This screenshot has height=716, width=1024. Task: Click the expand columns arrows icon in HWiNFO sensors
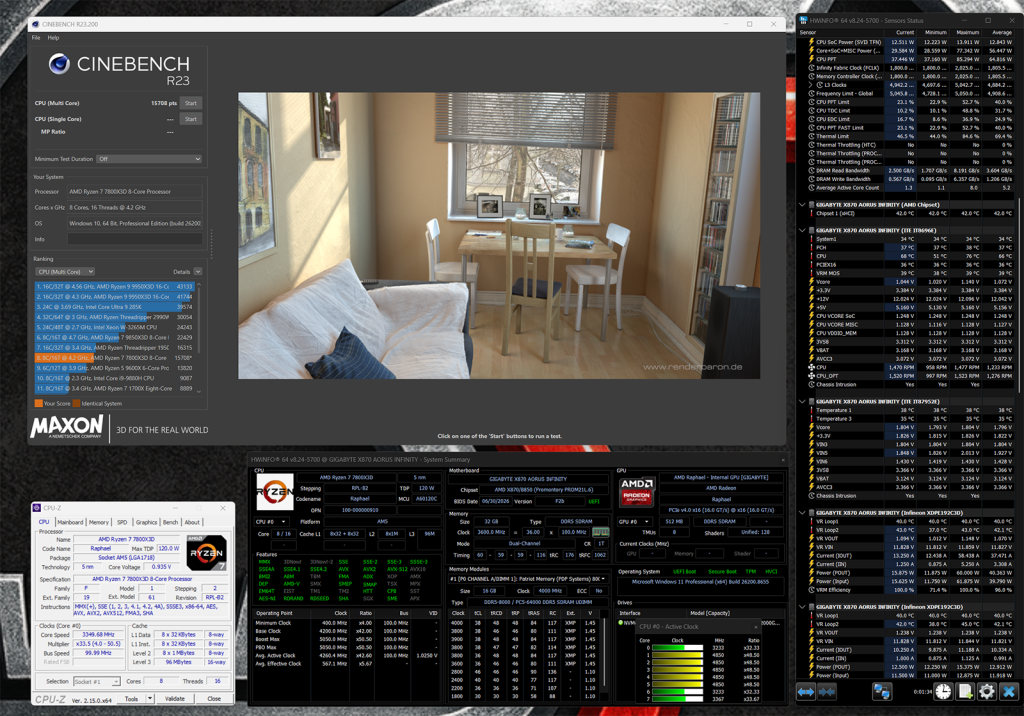[x=805, y=692]
